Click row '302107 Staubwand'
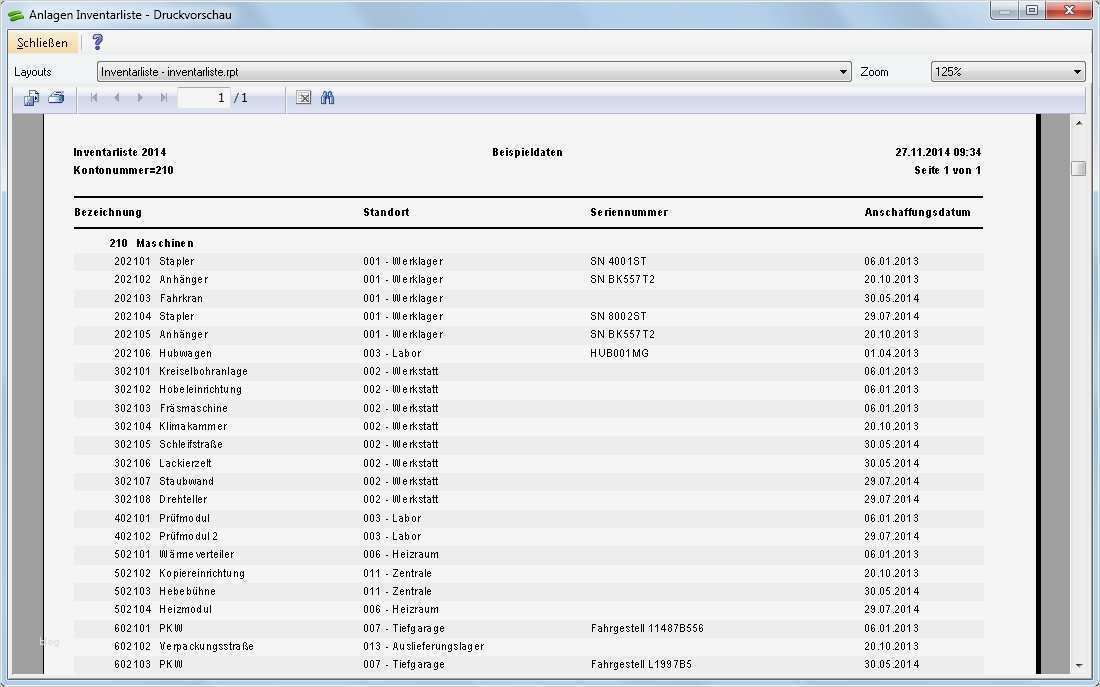Image resolution: width=1100 pixels, height=687 pixels. click(528, 481)
